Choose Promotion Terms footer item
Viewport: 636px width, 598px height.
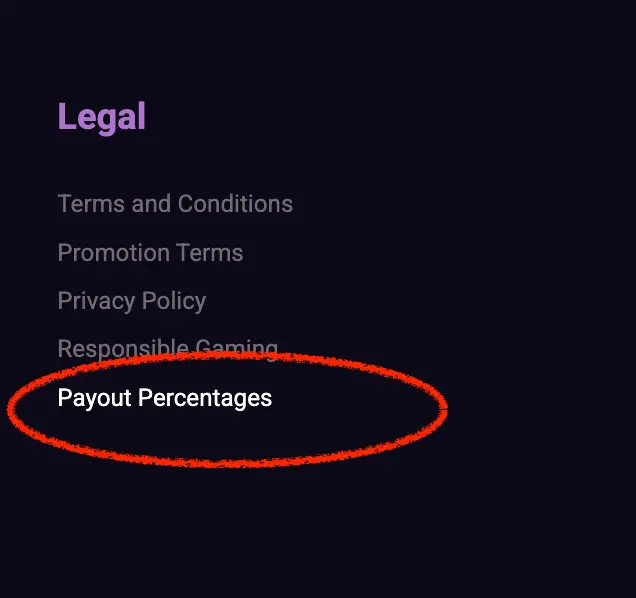150,253
